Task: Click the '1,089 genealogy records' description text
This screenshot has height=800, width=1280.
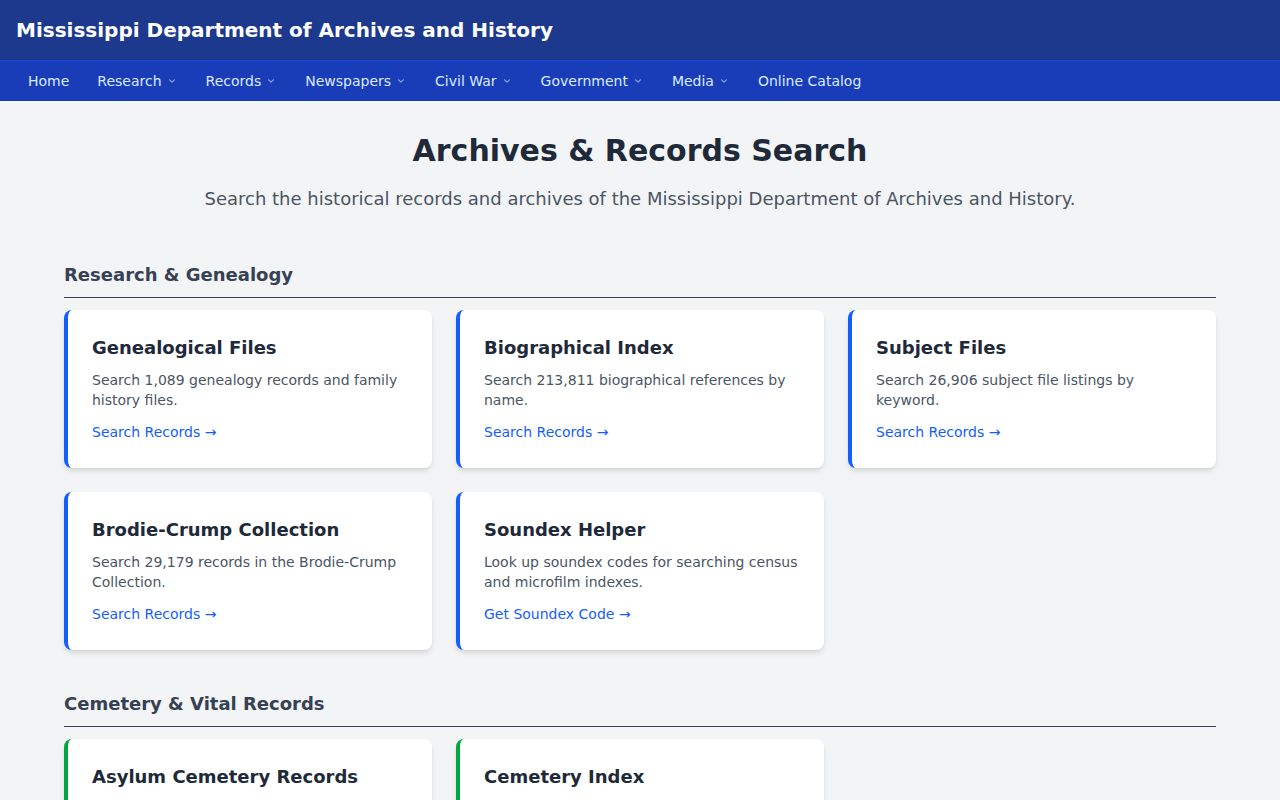Action: click(x=245, y=390)
